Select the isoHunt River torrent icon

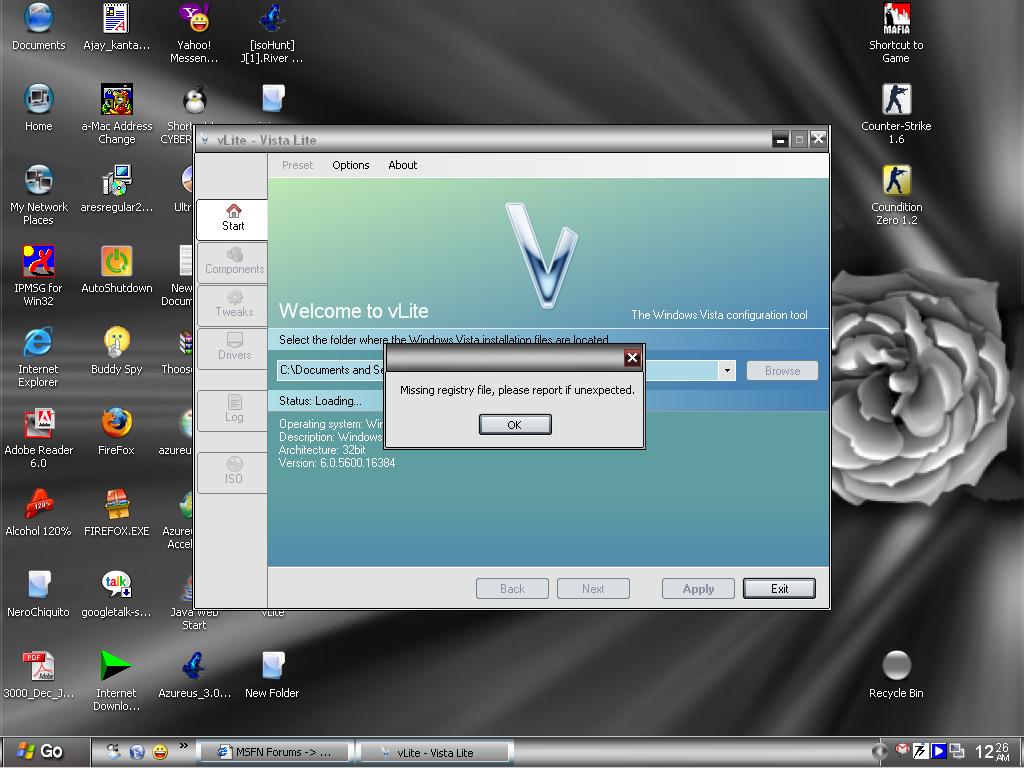tap(272, 34)
